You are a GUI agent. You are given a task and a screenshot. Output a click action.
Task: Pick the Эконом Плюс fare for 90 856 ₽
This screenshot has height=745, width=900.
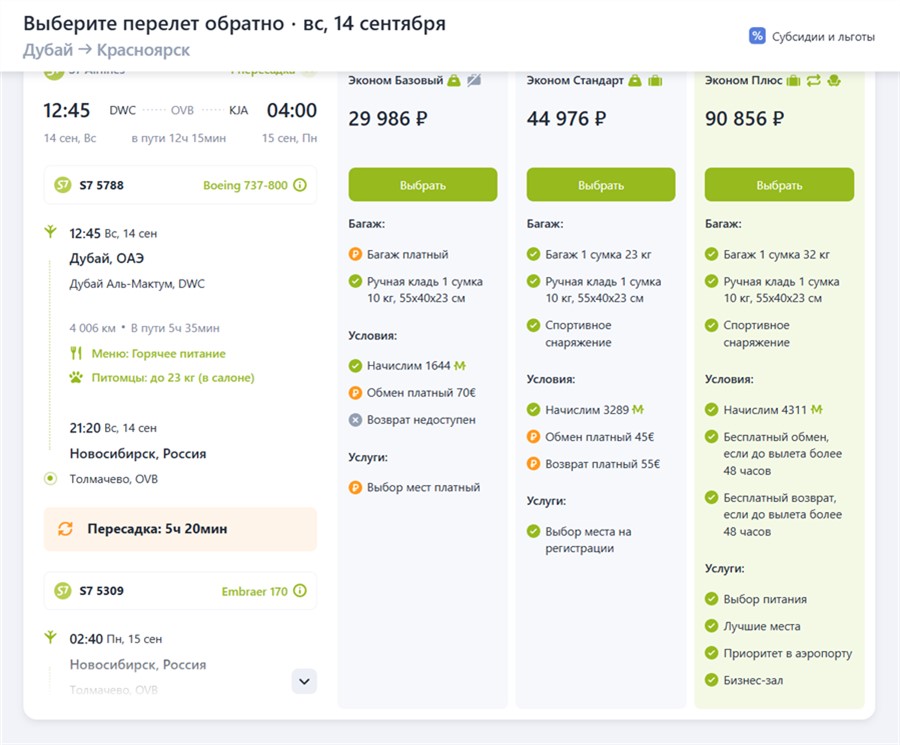[779, 185]
